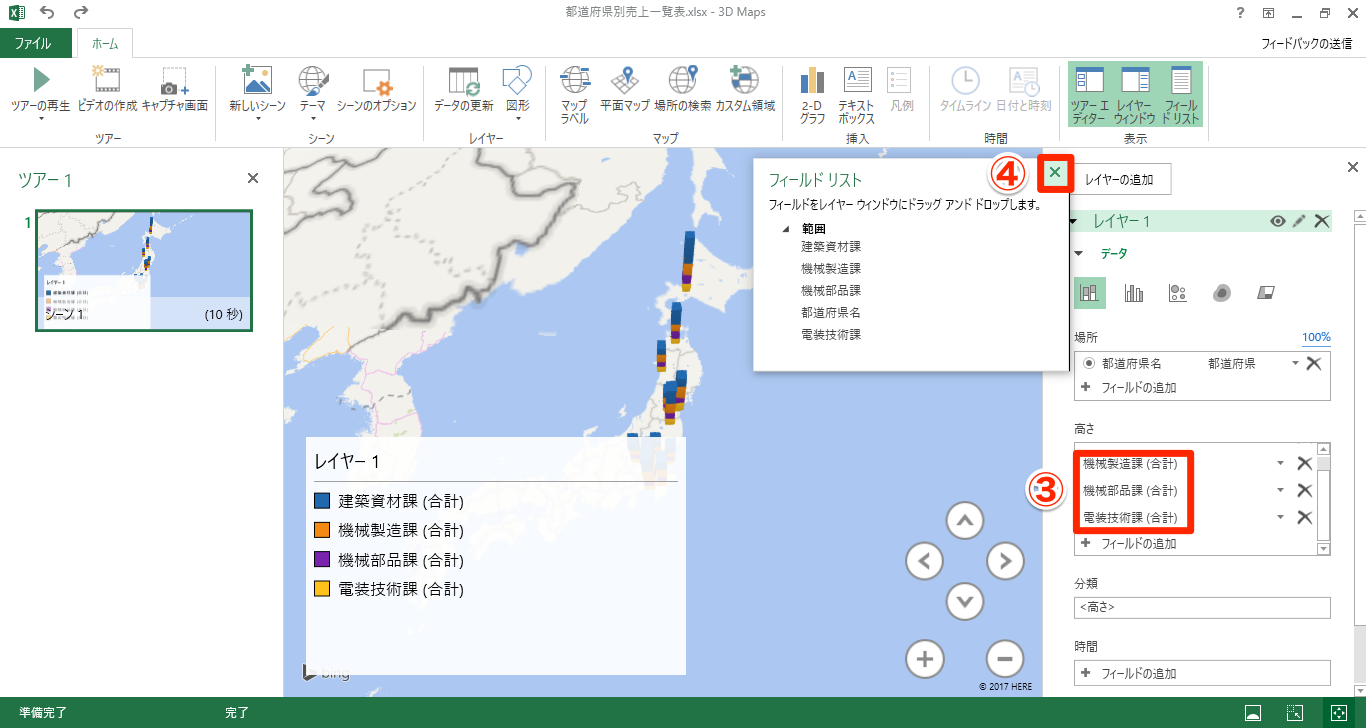This screenshot has width=1366, height=728.
Task: Zoom out the map with minus button
Action: (1005, 659)
